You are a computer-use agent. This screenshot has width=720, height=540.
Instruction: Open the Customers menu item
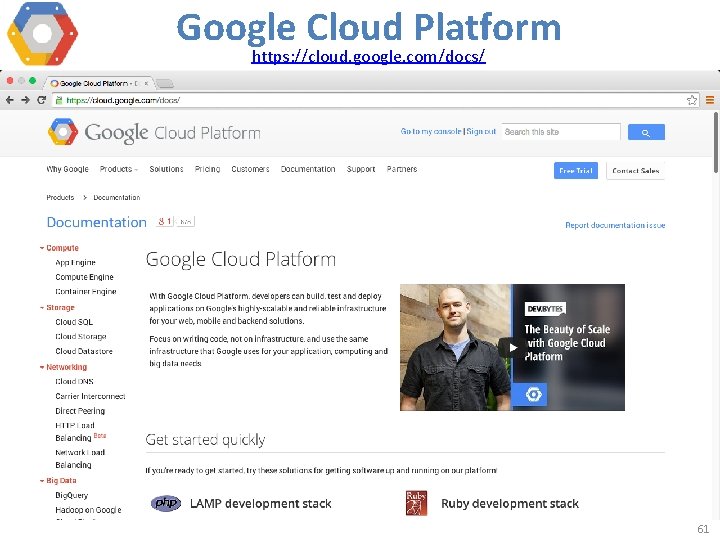point(250,169)
